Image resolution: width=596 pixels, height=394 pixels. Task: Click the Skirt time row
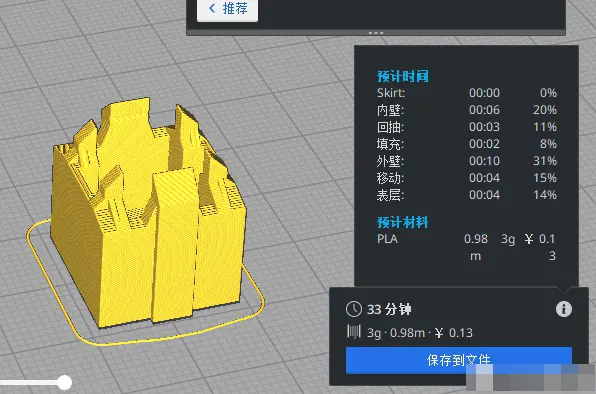click(466, 93)
